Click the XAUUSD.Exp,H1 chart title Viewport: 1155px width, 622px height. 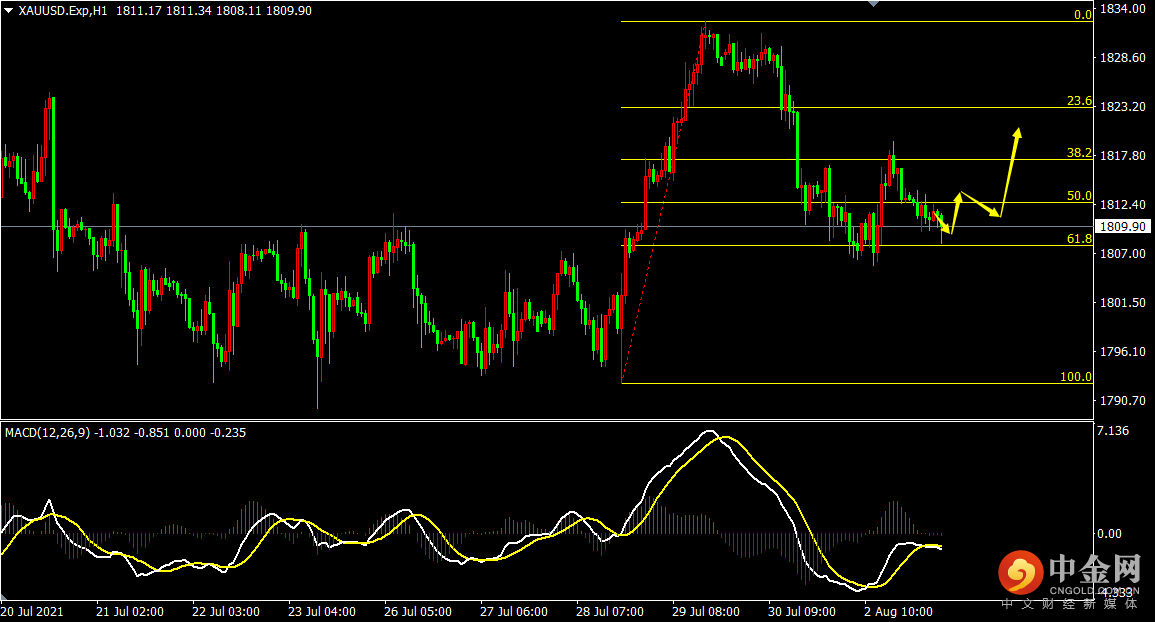(63, 11)
